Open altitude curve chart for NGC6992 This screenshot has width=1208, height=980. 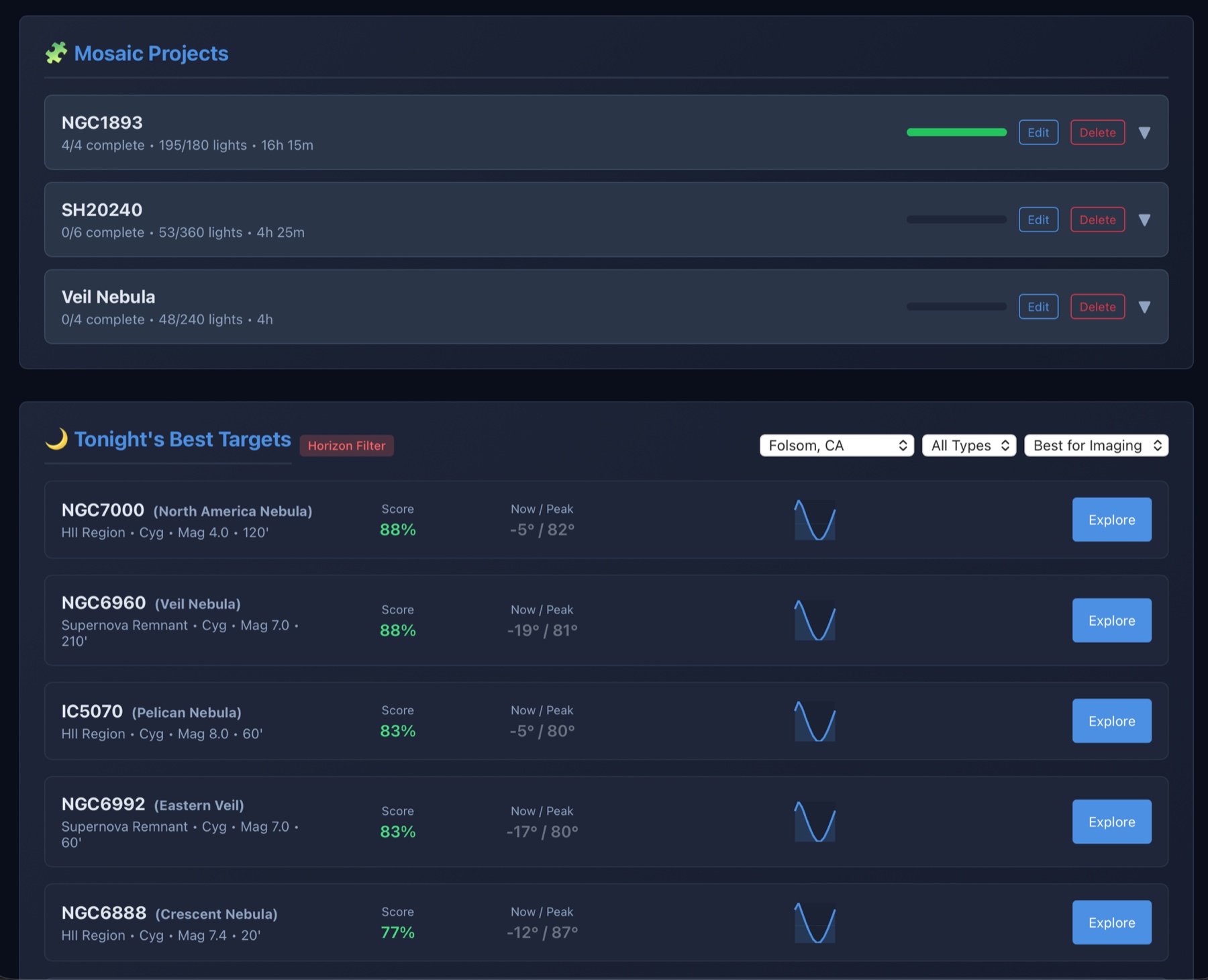tap(815, 822)
